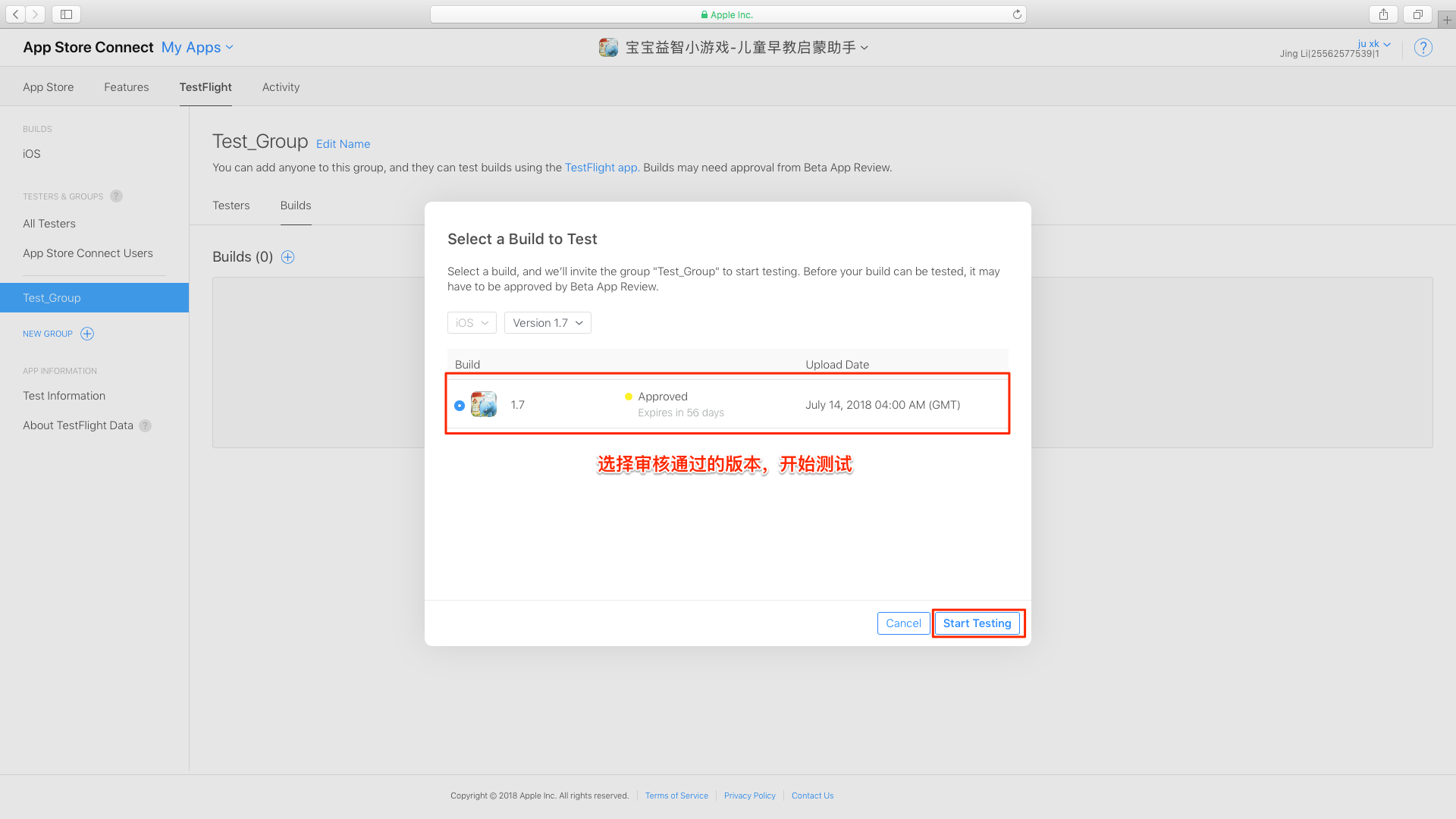This screenshot has width=1456, height=819.
Task: Cancel the build selection dialog
Action: (903, 623)
